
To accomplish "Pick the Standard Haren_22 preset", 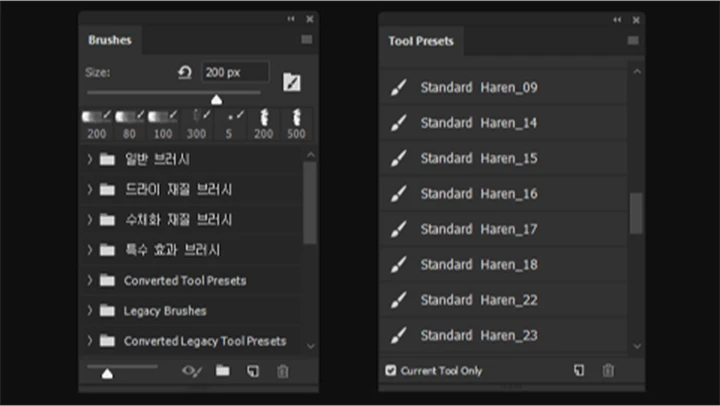I will [x=478, y=300].
